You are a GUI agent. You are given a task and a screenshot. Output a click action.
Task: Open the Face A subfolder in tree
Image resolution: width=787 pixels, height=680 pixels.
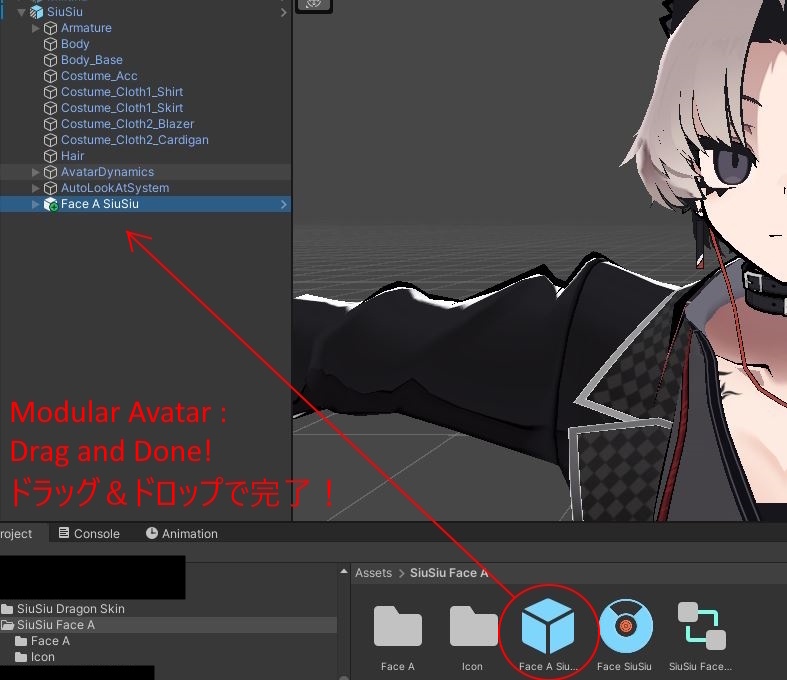tap(50, 641)
